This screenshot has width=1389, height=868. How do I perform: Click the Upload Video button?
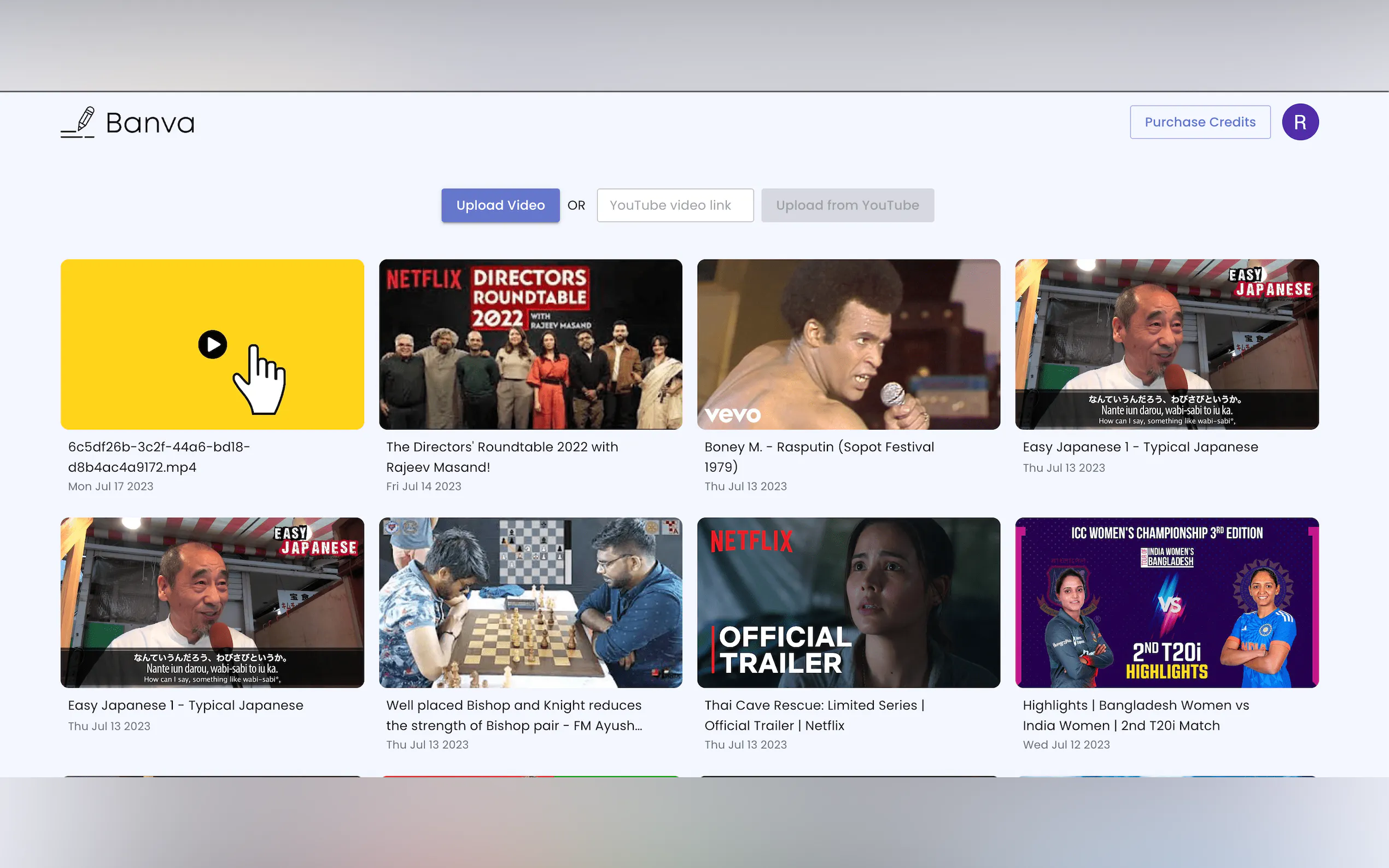point(500,206)
